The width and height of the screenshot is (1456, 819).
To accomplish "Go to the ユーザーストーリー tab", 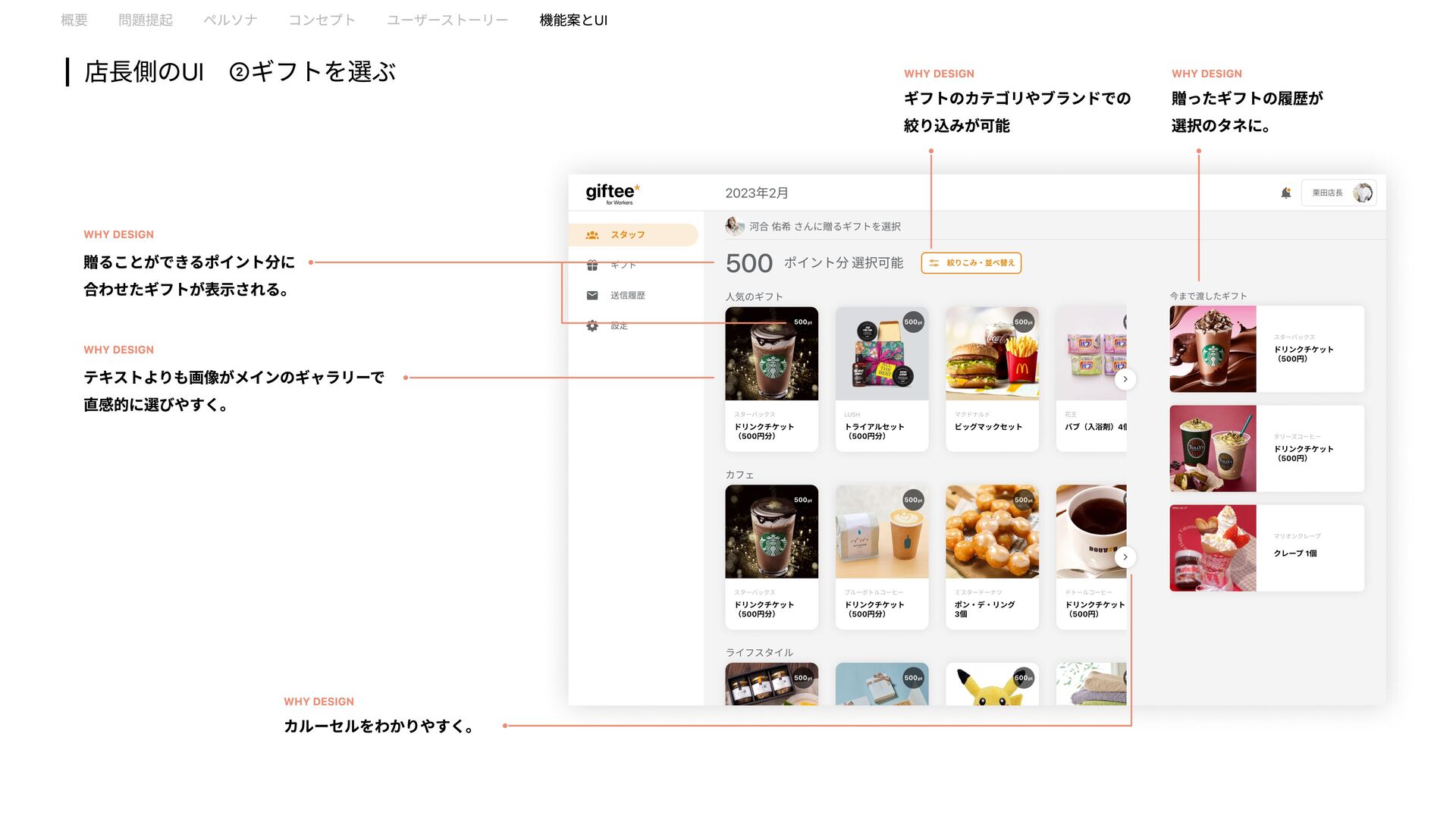I will point(447,20).
